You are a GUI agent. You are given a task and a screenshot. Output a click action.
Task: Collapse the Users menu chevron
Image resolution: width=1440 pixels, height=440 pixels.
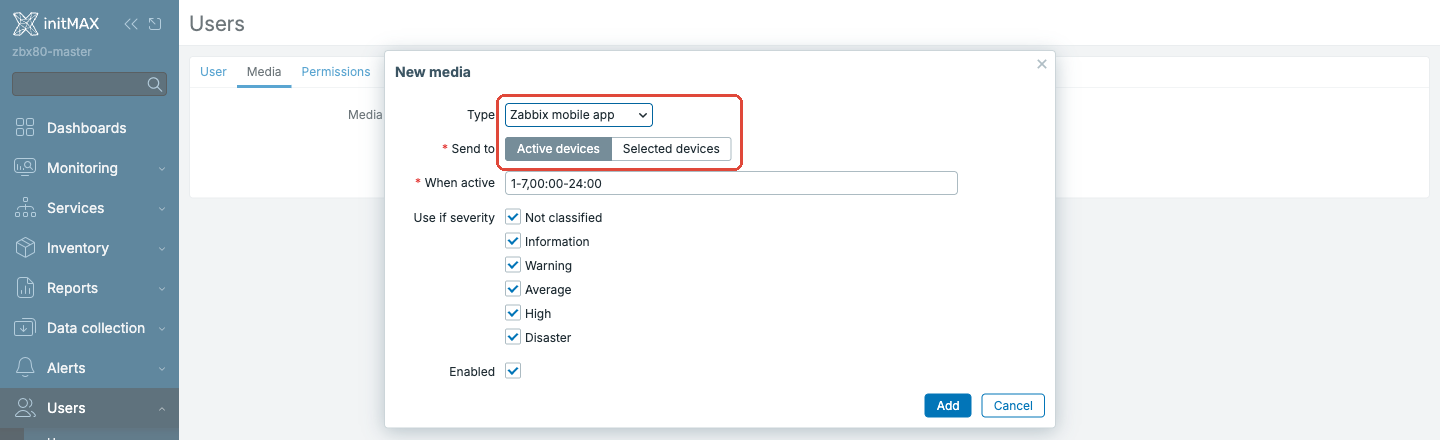tap(162, 408)
